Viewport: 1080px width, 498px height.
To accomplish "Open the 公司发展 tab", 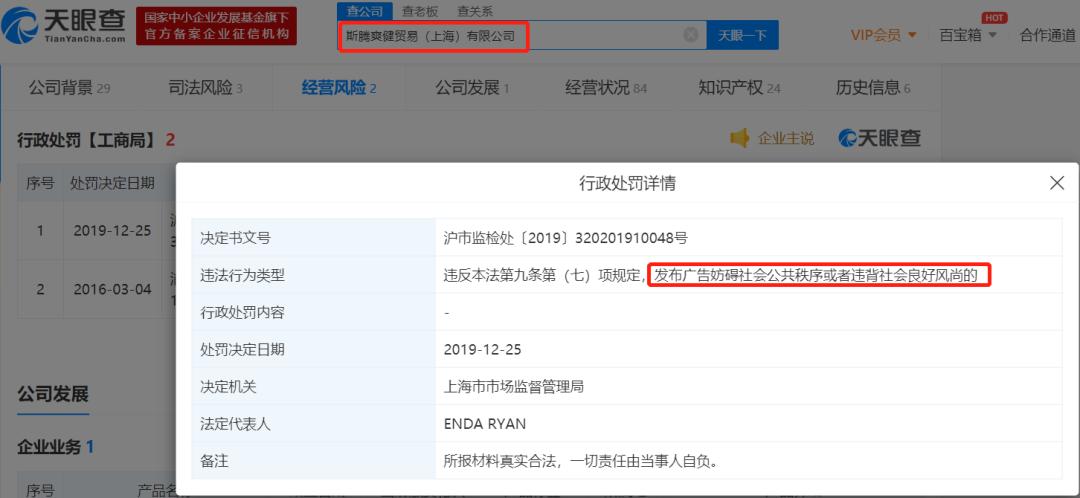I will (x=472, y=87).
